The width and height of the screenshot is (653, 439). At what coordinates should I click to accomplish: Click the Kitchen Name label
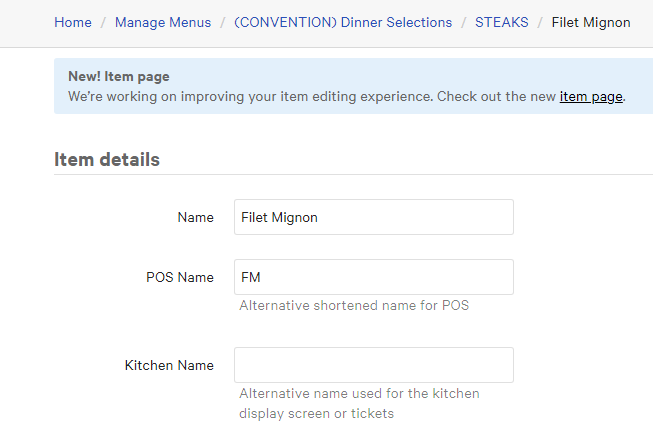169,365
